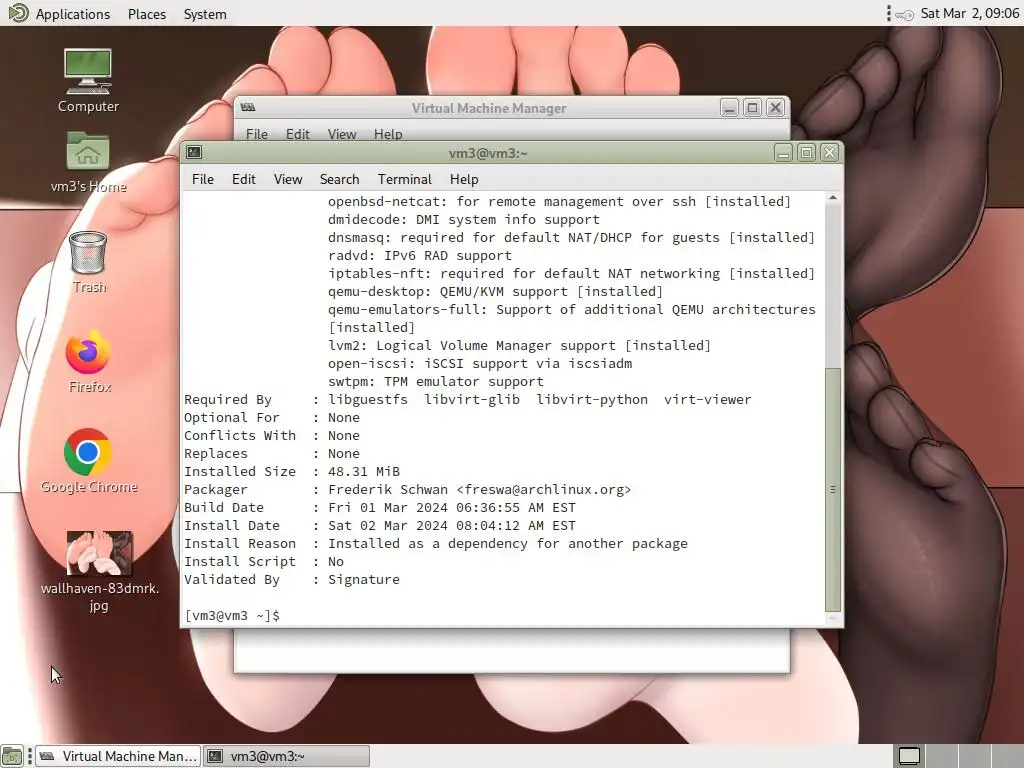1024x768 pixels.
Task: Select wallhaven-83dmrk.jpg image file
Action: pos(99,571)
